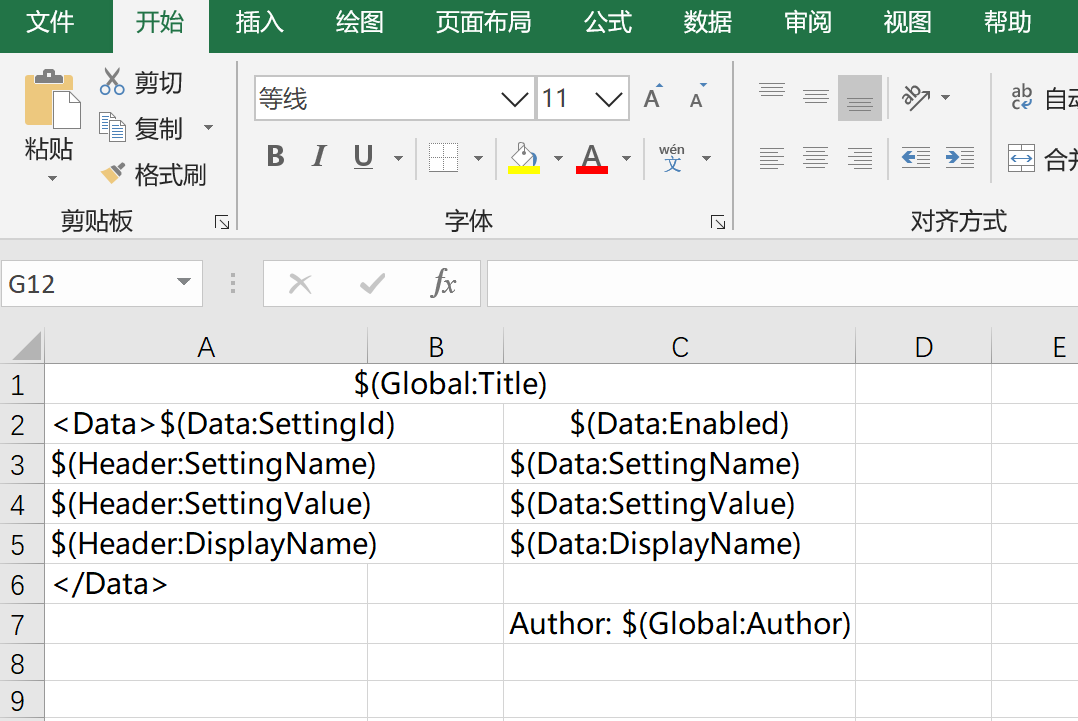The width and height of the screenshot is (1078, 721).
Task: Apply the yellow fill color
Action: point(524,157)
